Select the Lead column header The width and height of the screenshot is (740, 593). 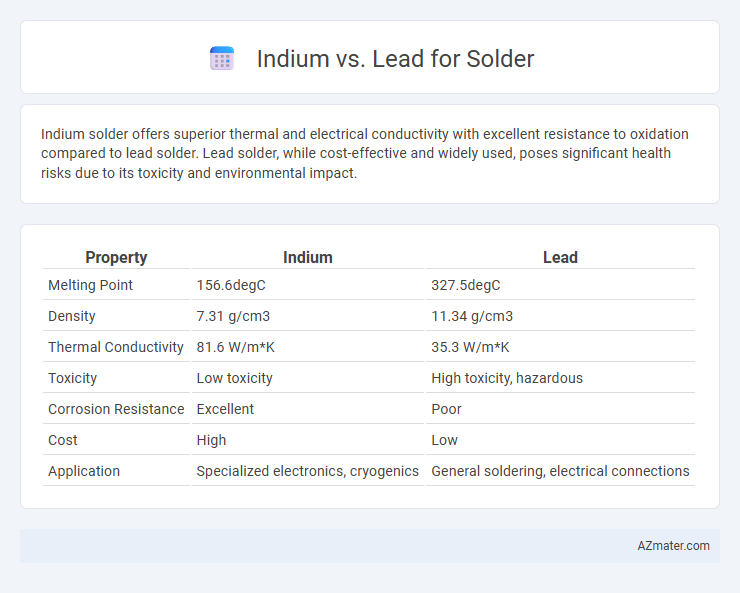(x=560, y=258)
